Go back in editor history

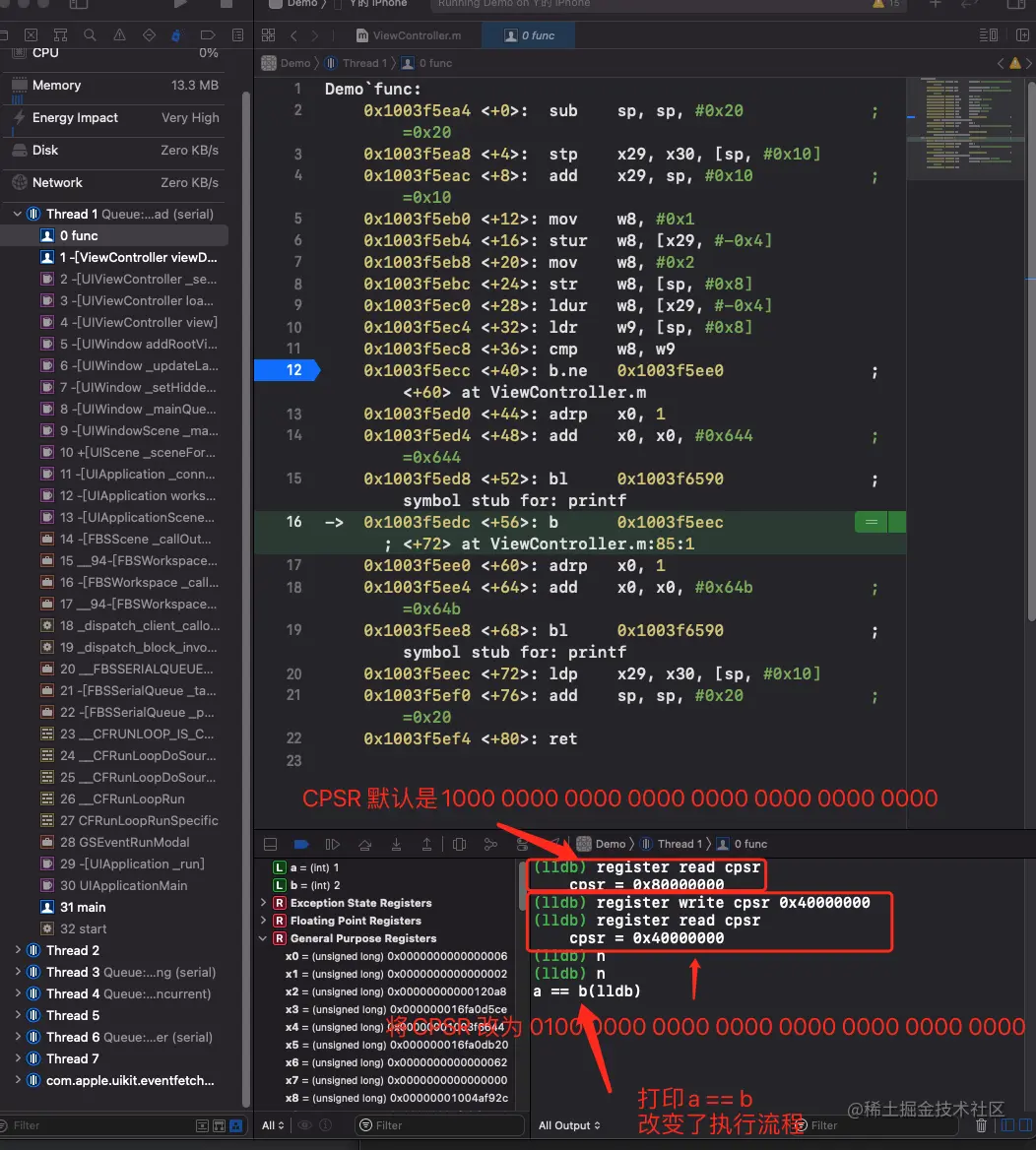coord(293,35)
